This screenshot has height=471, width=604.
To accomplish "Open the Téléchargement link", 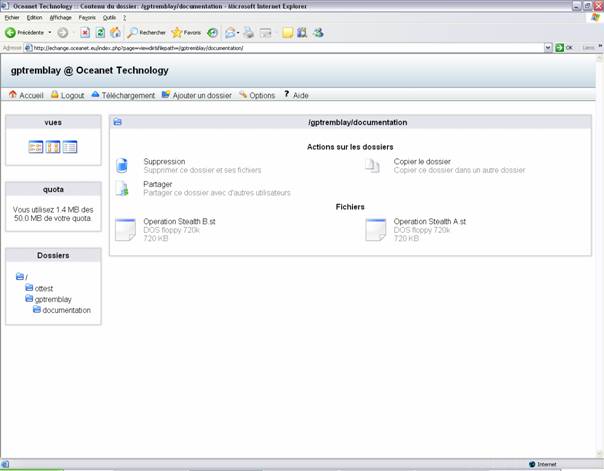I will tap(128, 96).
